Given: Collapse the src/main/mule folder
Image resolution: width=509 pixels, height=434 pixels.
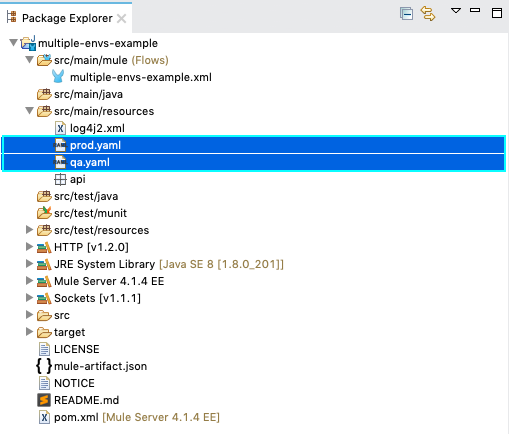Looking at the screenshot, I should click(30, 60).
